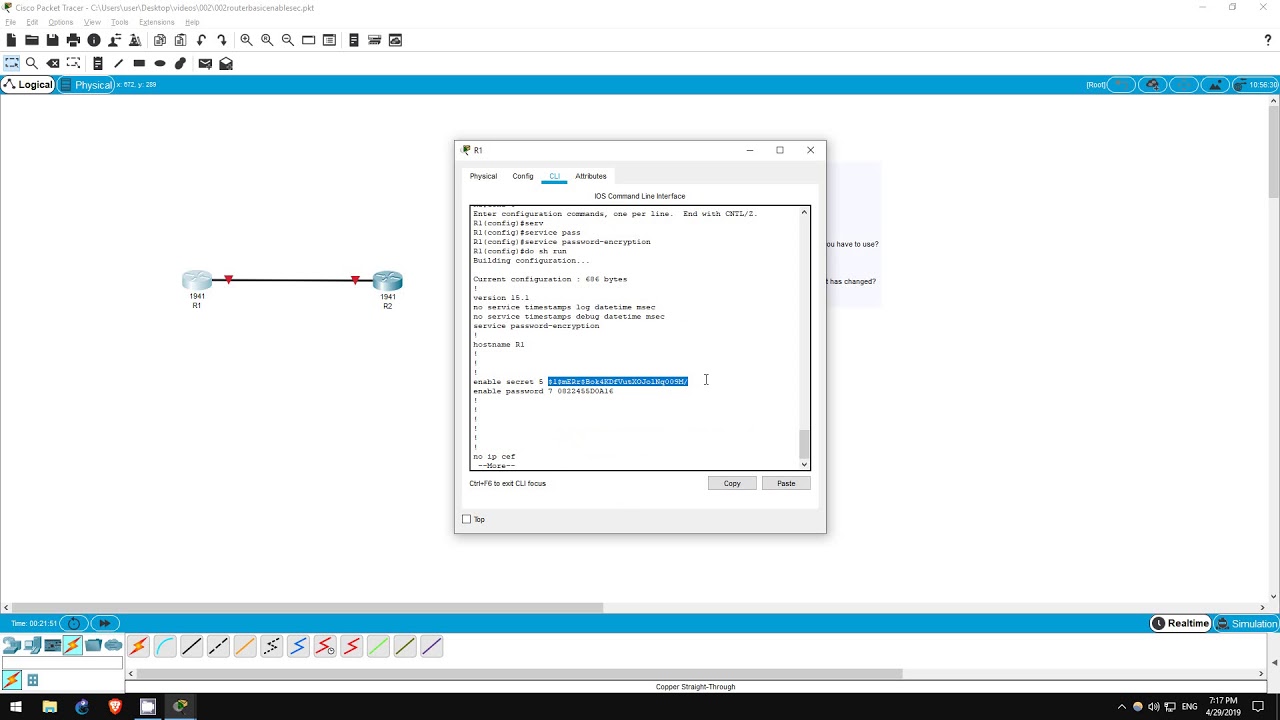Open the Options menu
The width and height of the screenshot is (1280, 720).
pos(60,22)
